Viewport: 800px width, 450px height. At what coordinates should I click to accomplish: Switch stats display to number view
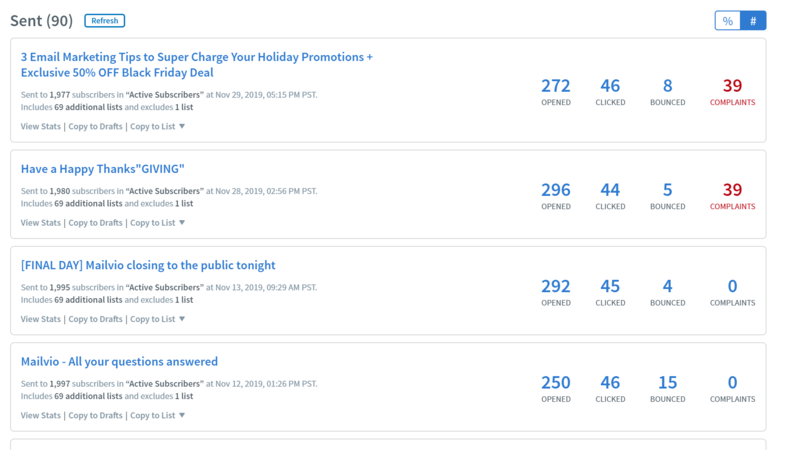pyautogui.click(x=753, y=20)
